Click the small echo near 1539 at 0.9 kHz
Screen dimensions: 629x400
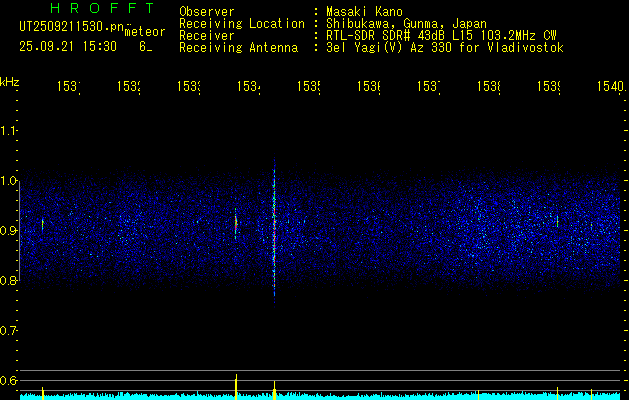pyautogui.click(x=557, y=221)
